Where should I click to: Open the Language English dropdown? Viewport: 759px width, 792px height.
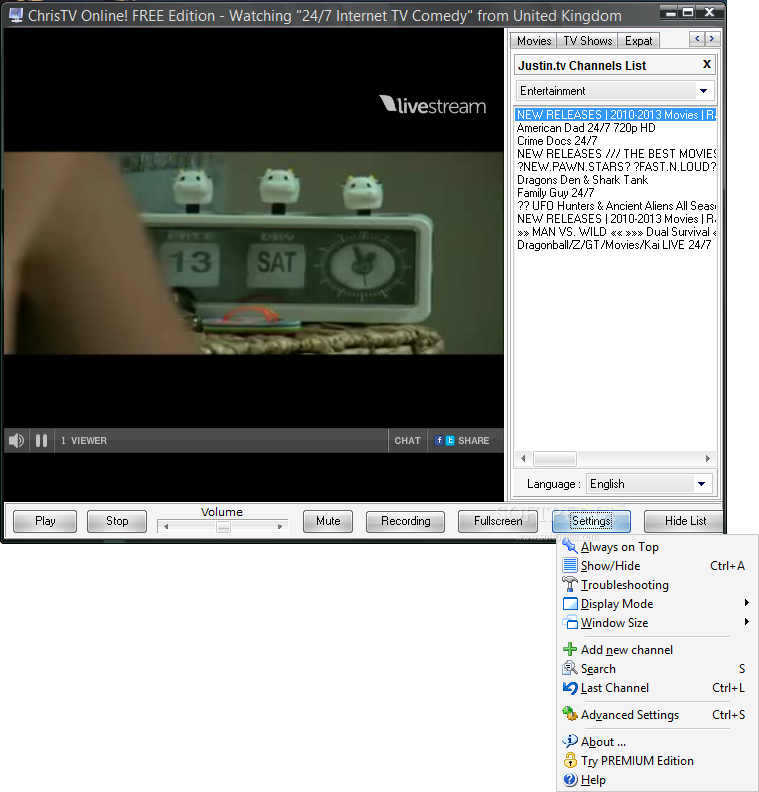(x=701, y=484)
